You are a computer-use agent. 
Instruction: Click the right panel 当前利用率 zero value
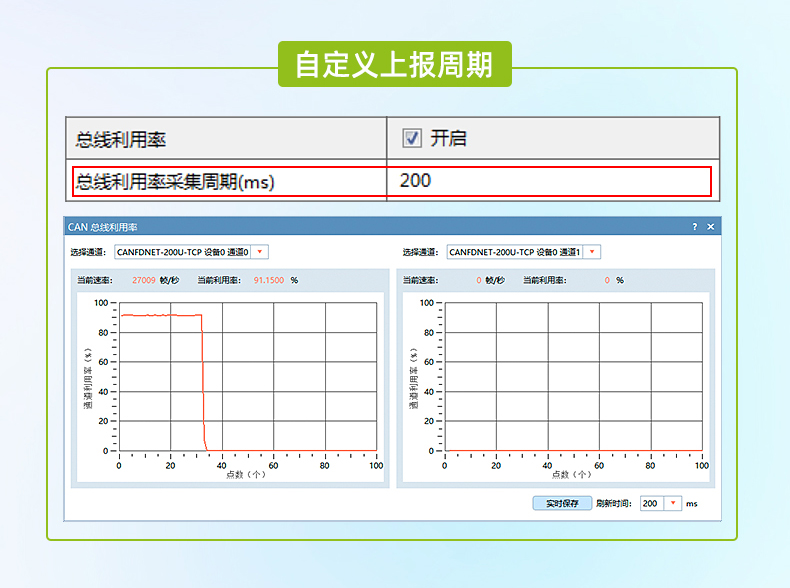(x=607, y=280)
